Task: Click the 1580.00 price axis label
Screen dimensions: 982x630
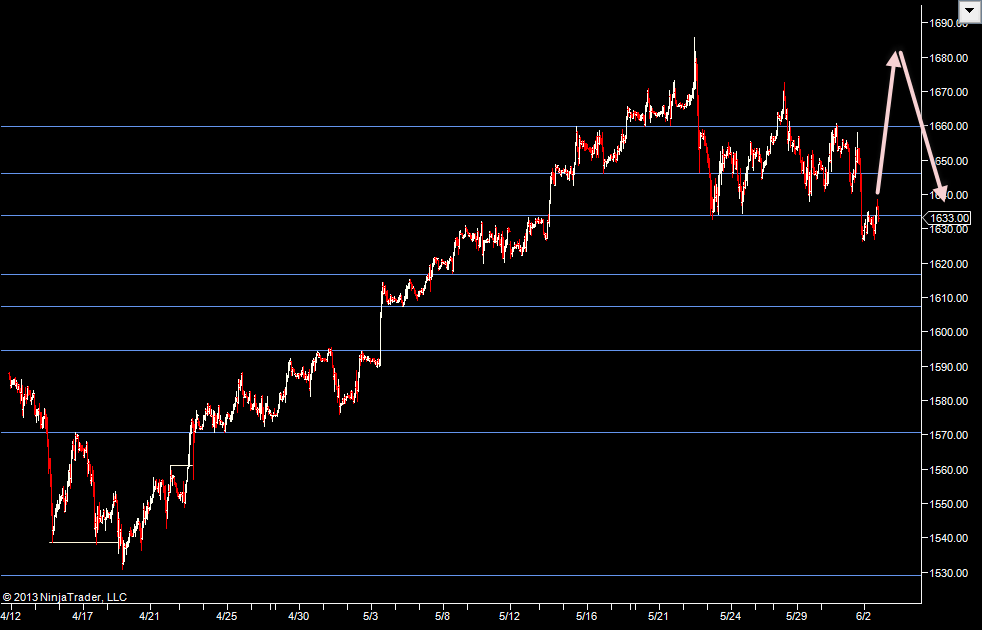Action: coord(948,401)
